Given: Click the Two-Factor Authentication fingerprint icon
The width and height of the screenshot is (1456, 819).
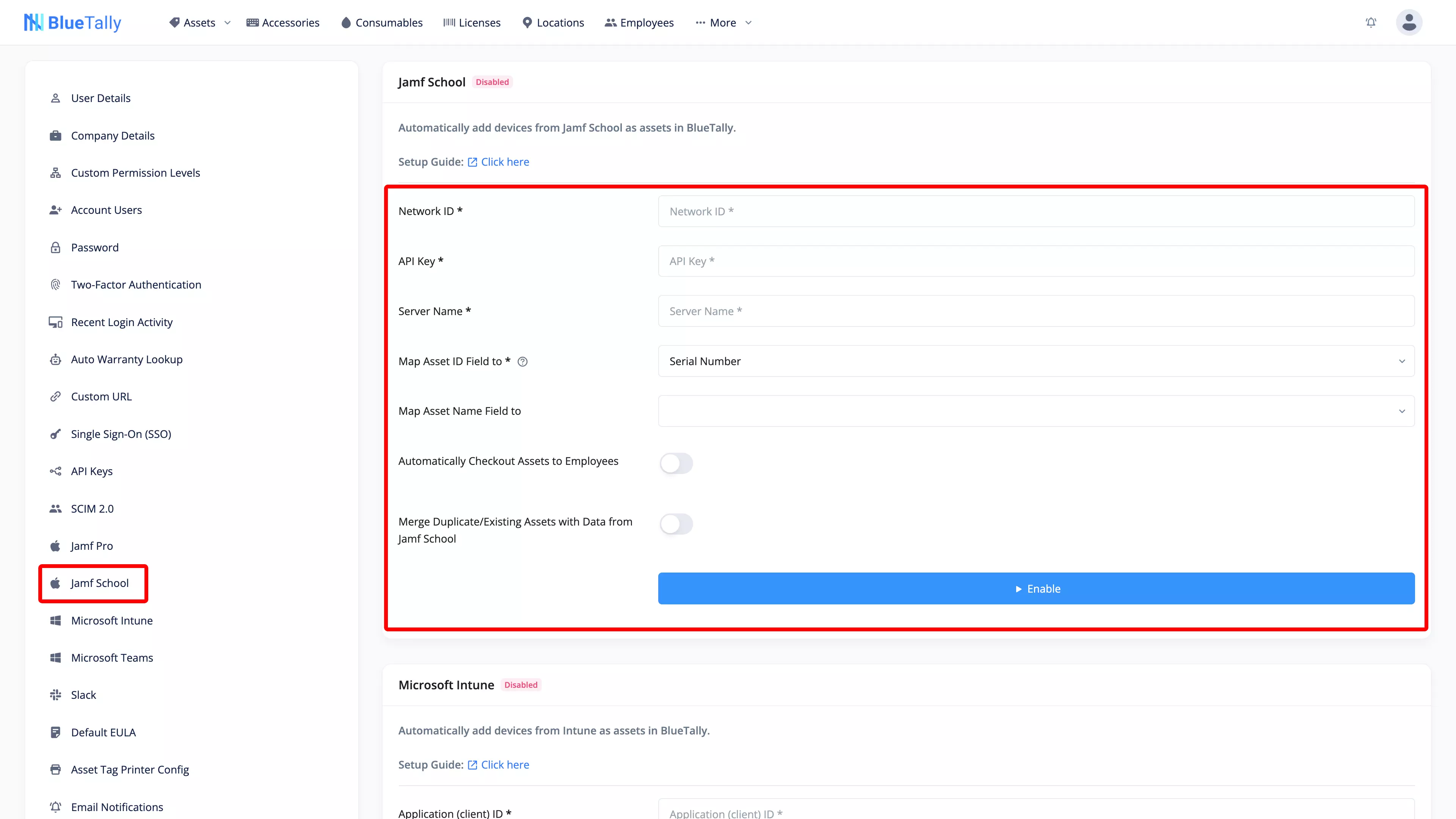Looking at the screenshot, I should [55, 285].
